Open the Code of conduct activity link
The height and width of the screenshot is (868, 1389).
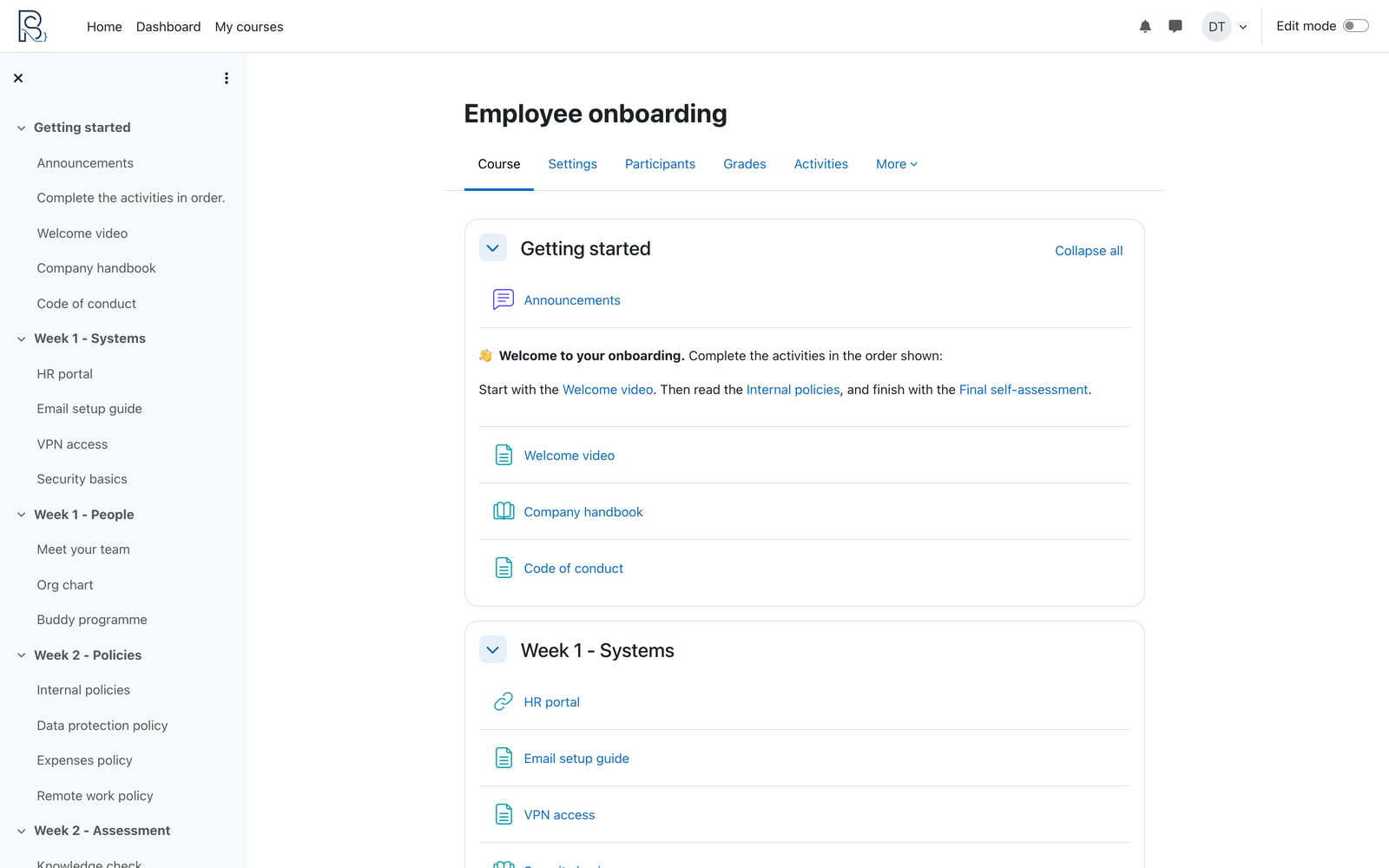(x=574, y=569)
